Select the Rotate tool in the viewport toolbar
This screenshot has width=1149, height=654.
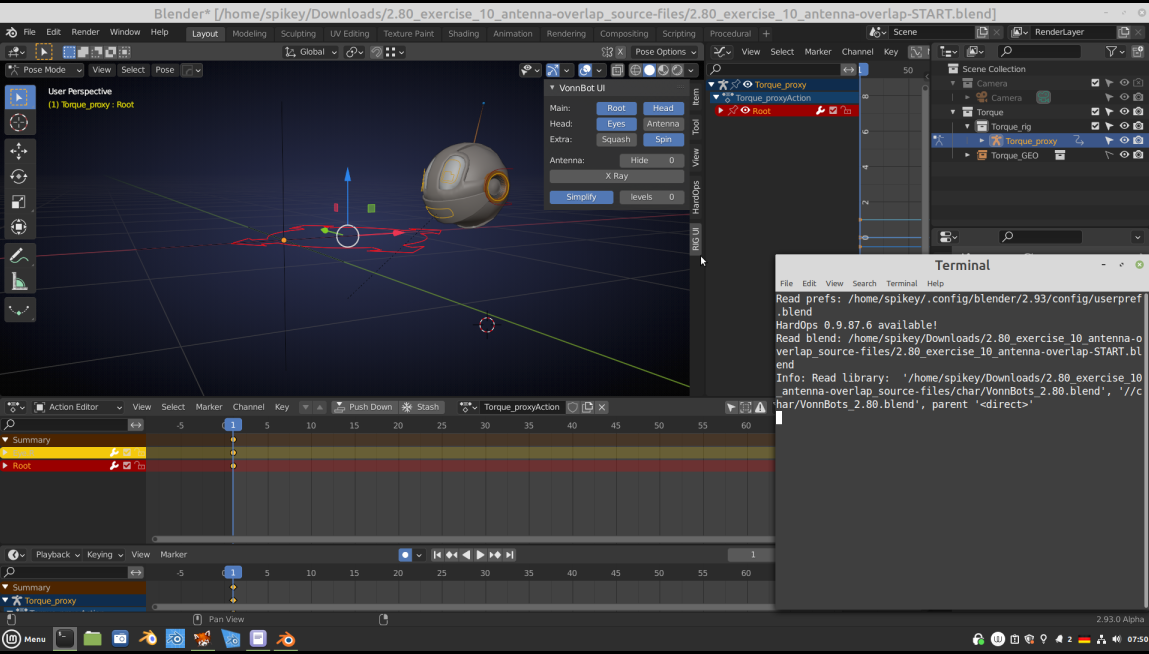[x=19, y=177]
